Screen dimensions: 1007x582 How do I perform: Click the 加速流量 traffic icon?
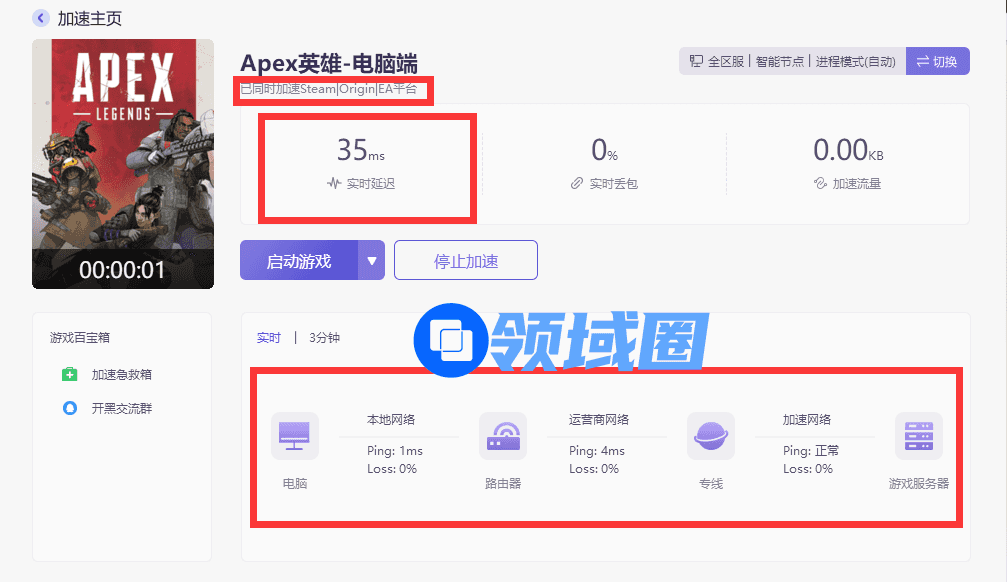point(820,184)
